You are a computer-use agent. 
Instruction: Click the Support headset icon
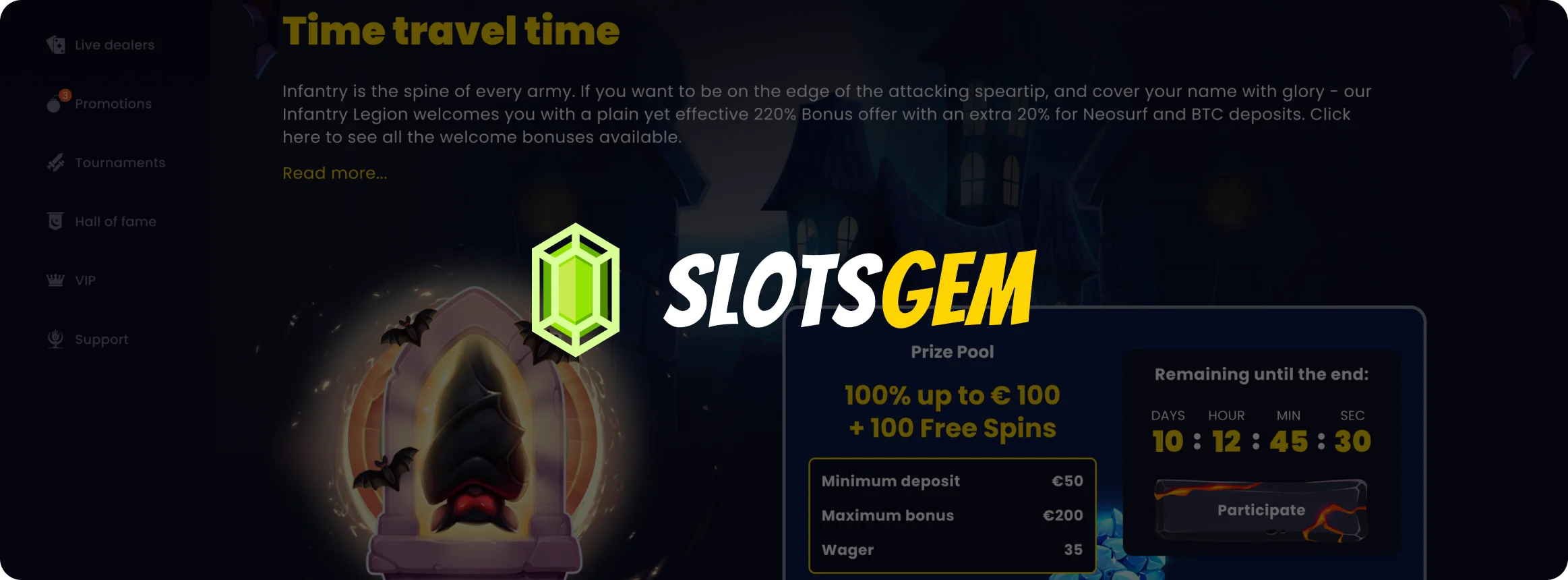pyautogui.click(x=55, y=339)
